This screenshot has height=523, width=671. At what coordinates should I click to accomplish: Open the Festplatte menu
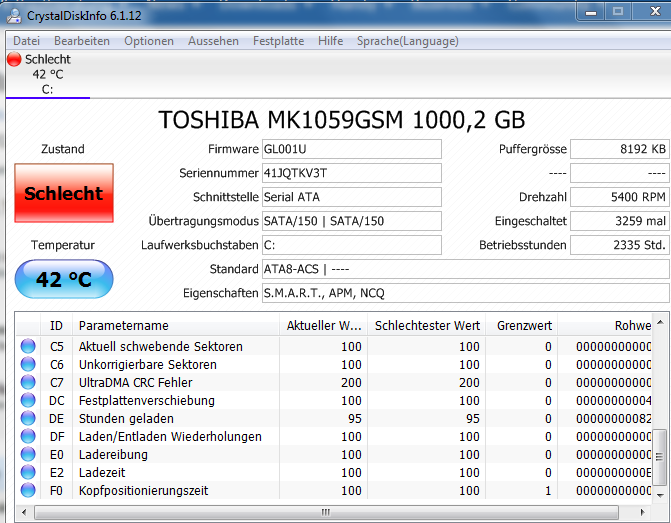click(278, 41)
